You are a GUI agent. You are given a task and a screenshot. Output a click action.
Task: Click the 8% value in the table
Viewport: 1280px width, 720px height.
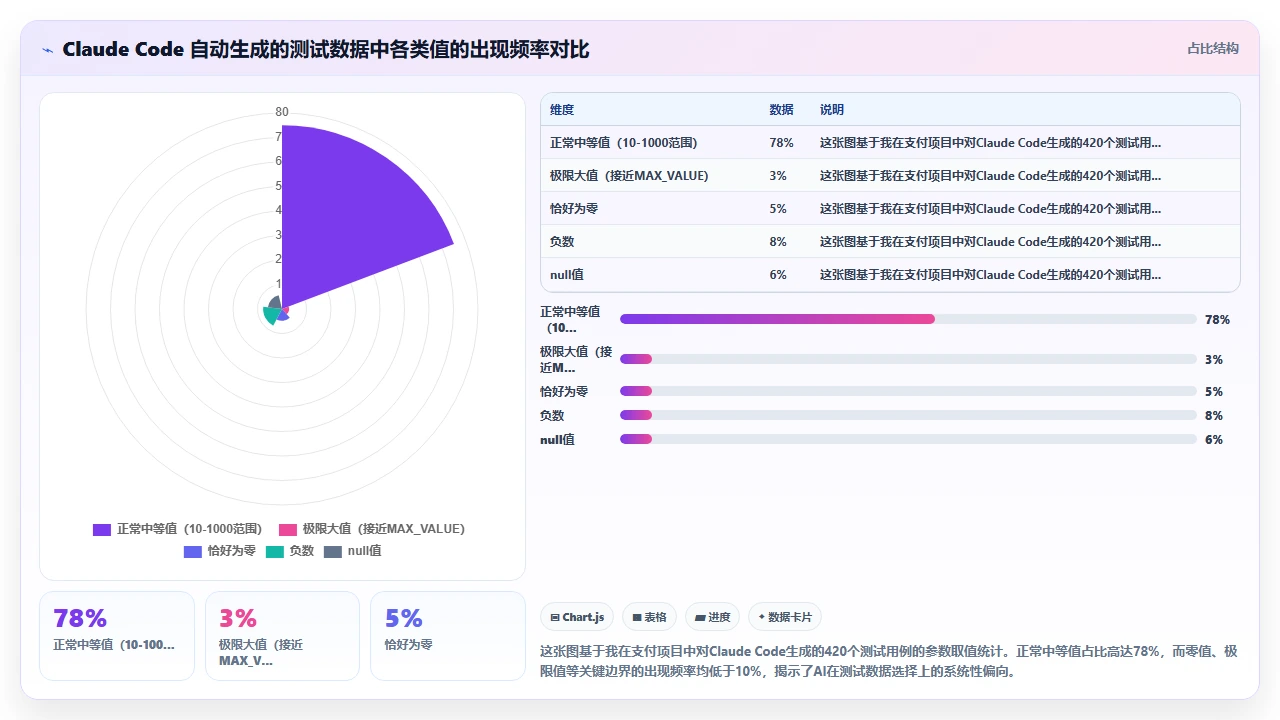click(x=778, y=242)
